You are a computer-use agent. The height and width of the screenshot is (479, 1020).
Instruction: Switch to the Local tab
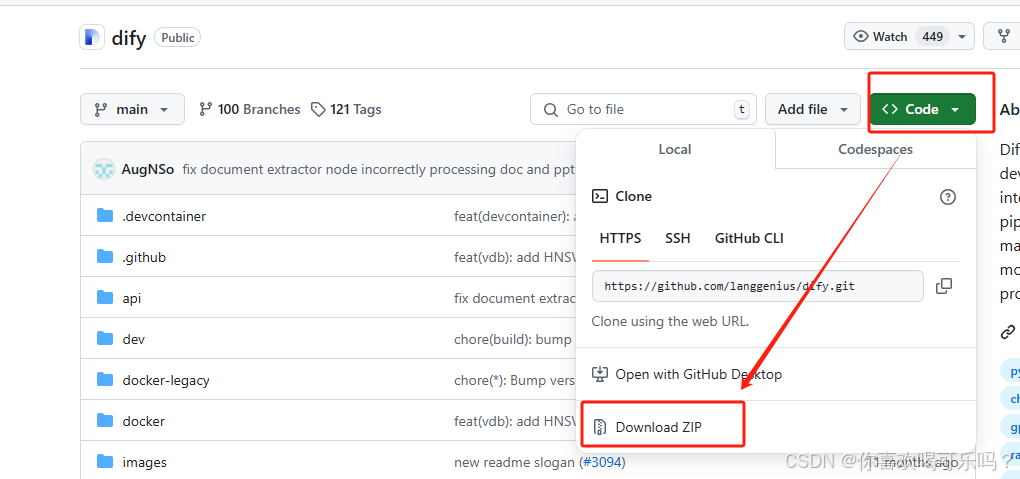[x=675, y=150]
